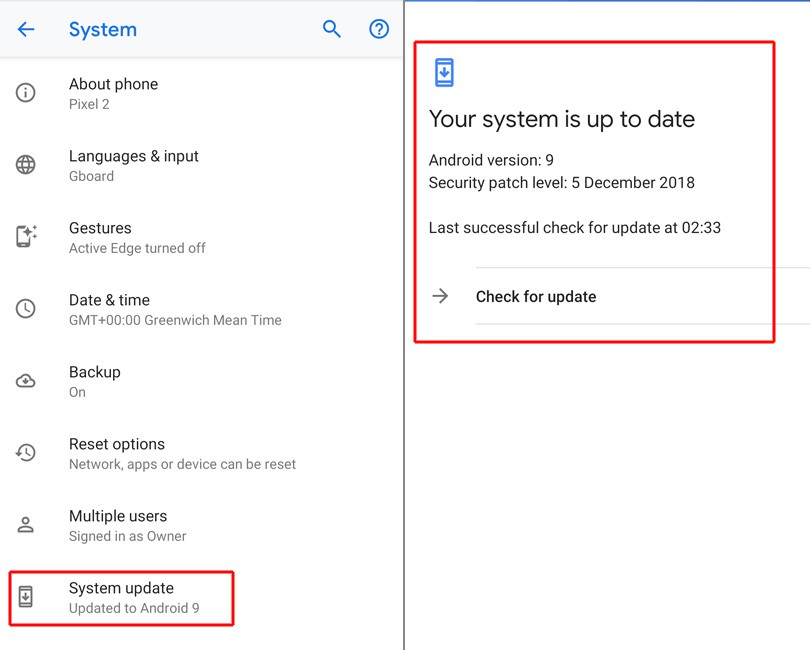Viewport: 810px width, 650px height.
Task: Open Languages & input settings
Action: click(x=133, y=165)
